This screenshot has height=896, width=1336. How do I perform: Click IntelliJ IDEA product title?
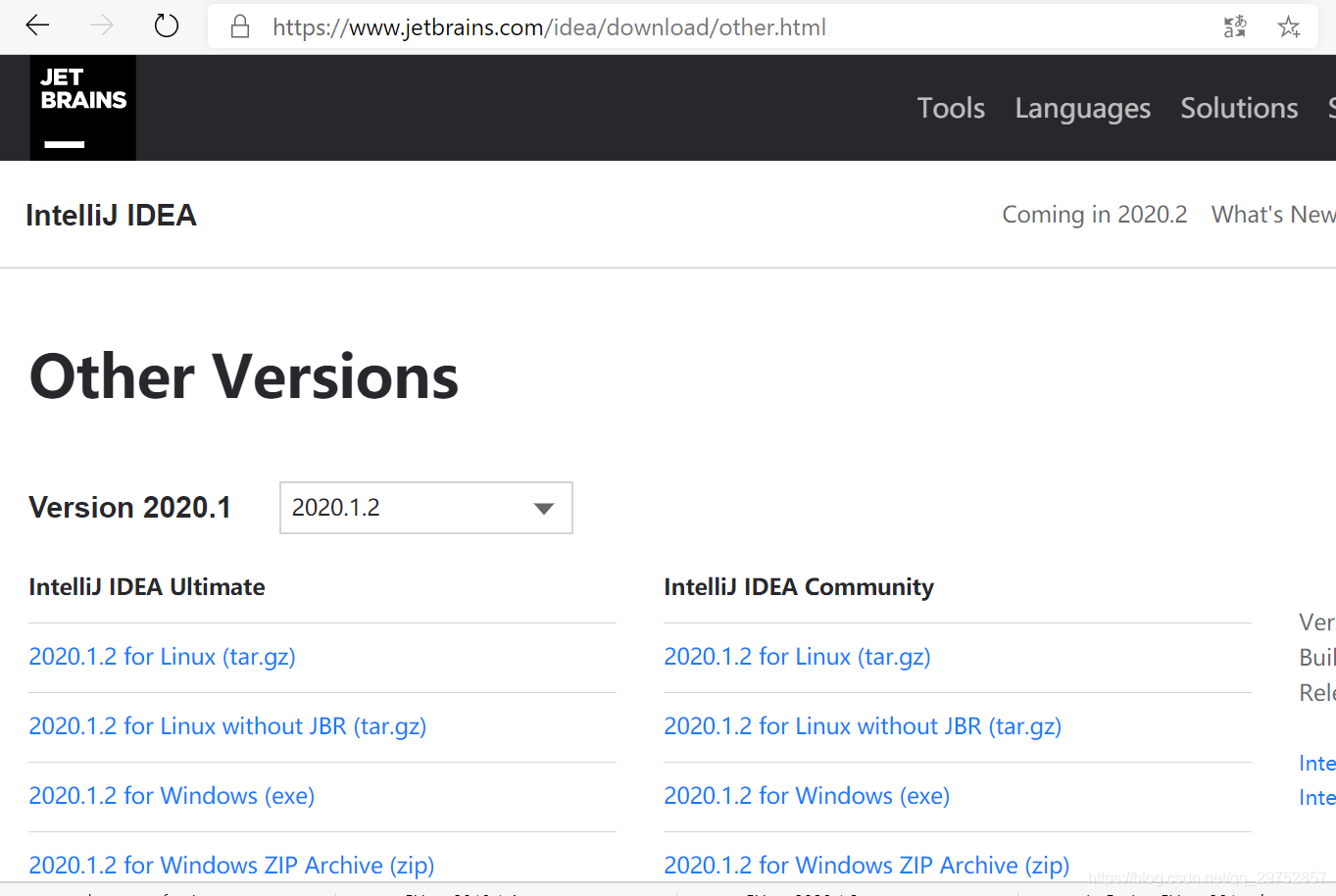(x=111, y=215)
